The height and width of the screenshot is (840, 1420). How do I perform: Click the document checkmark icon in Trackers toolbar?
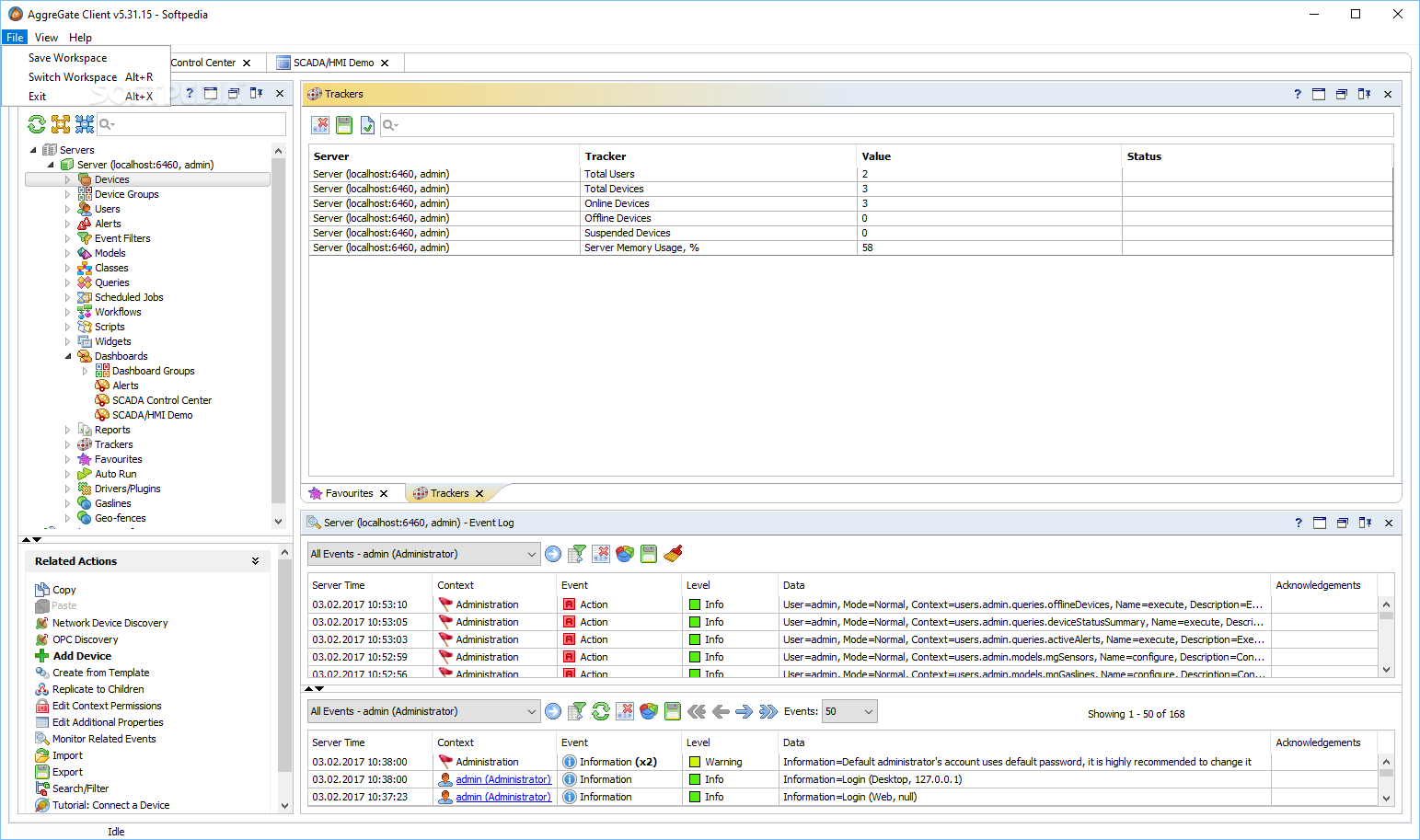pyautogui.click(x=367, y=125)
